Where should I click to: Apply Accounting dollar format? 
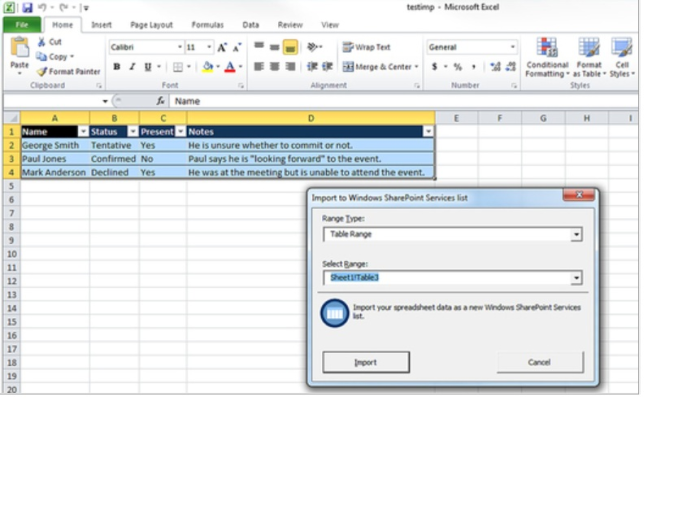click(x=434, y=67)
